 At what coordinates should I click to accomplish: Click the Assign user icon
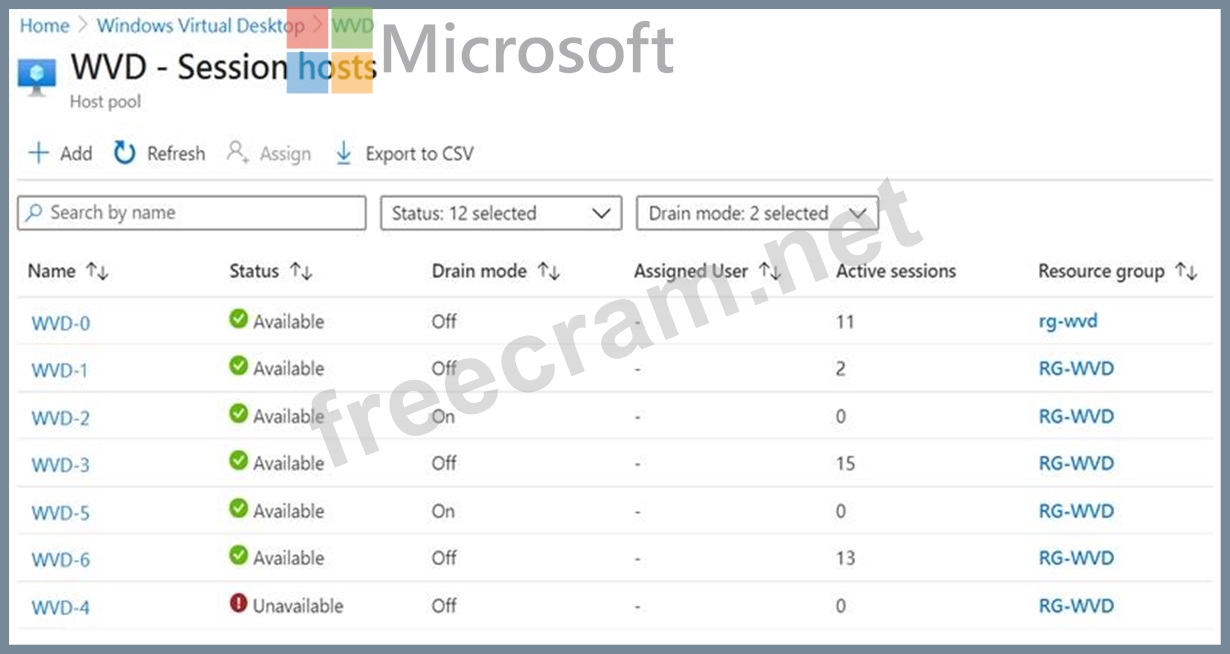[237, 153]
